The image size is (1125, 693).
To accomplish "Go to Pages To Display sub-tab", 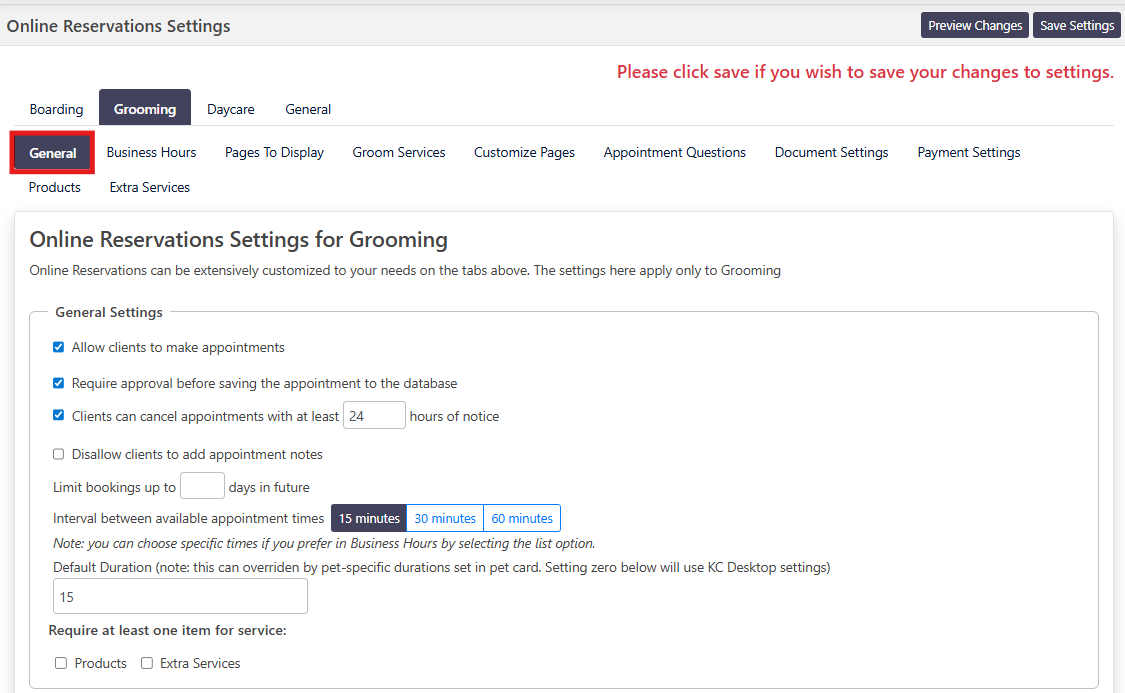I will (274, 152).
